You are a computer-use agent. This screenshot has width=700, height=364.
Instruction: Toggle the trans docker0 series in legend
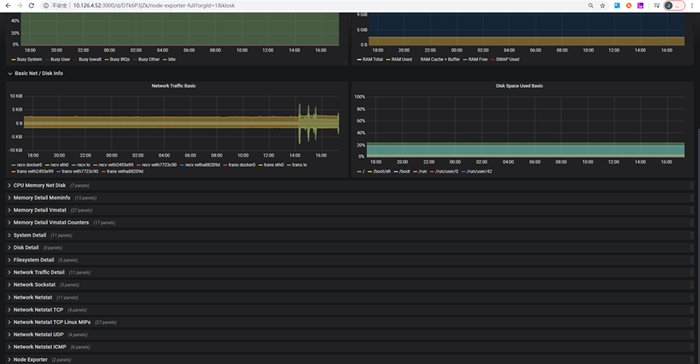(x=242, y=165)
